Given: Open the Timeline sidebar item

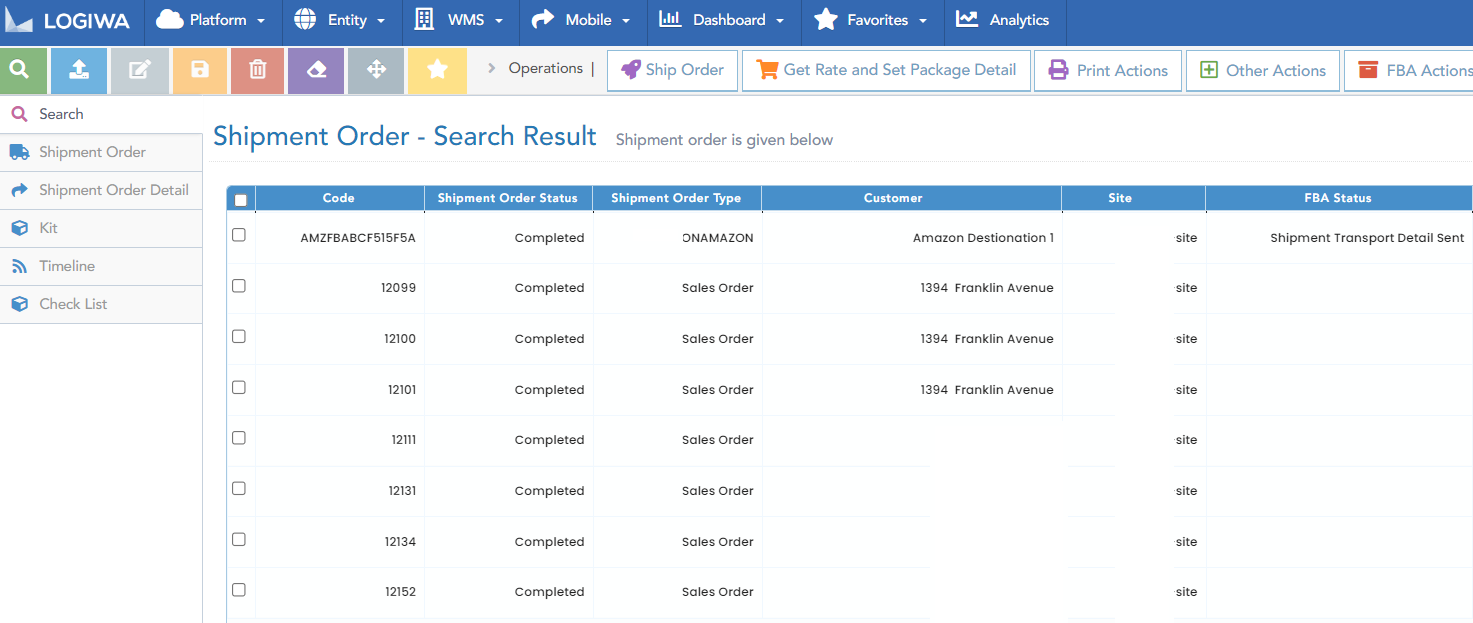Looking at the screenshot, I should [x=67, y=266].
